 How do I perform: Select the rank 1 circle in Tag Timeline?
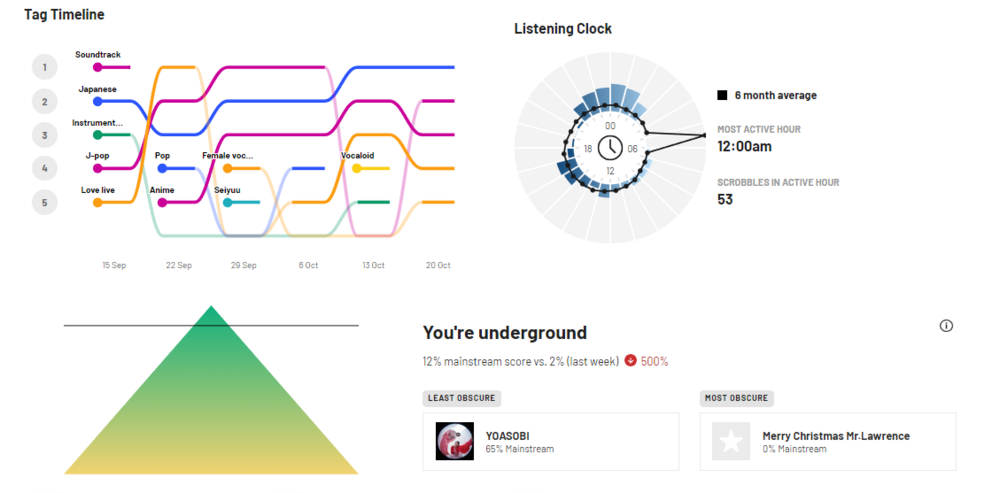(44, 67)
